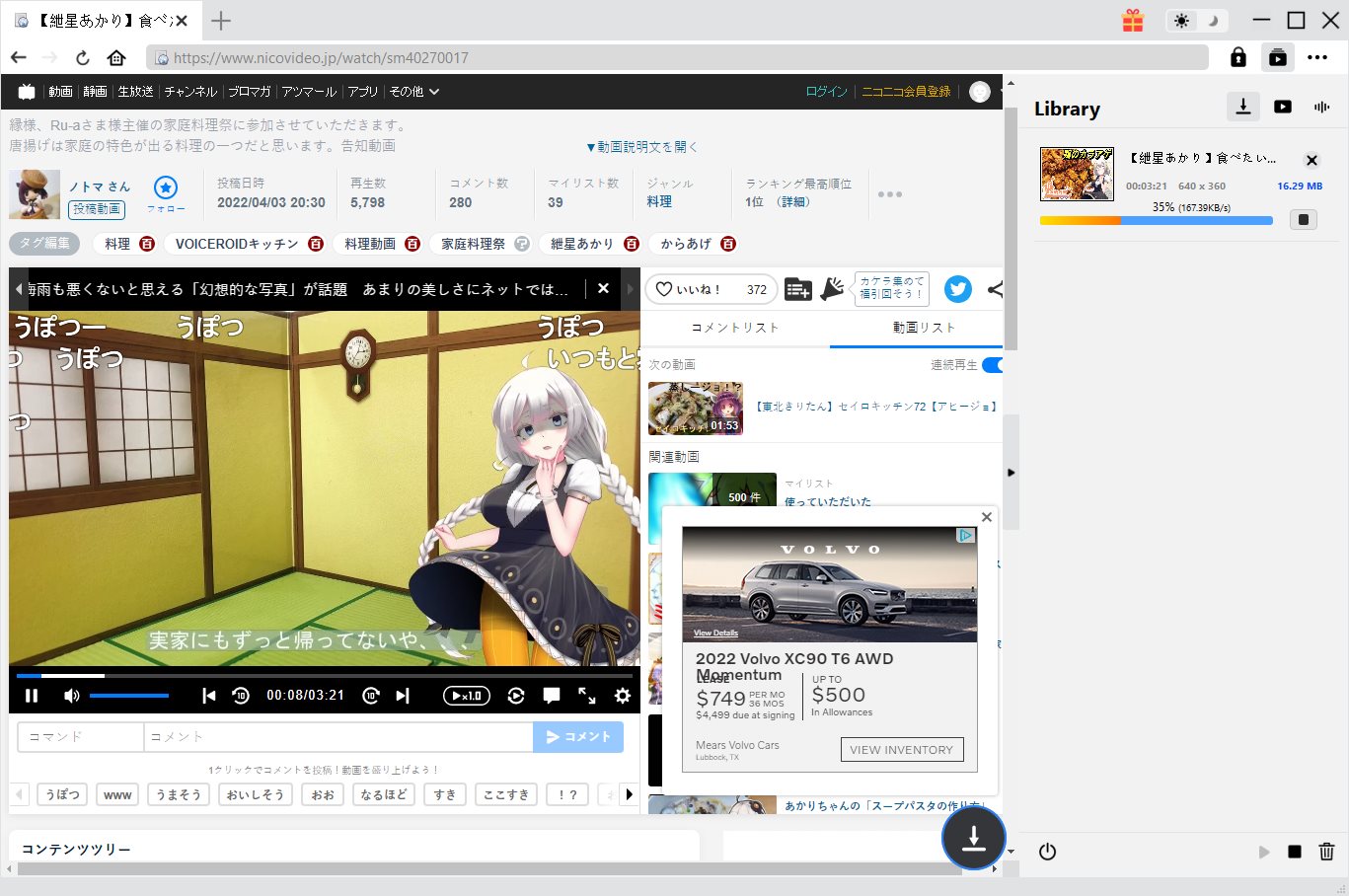
Task: Open the 生放送 menu item
Action: (135, 92)
